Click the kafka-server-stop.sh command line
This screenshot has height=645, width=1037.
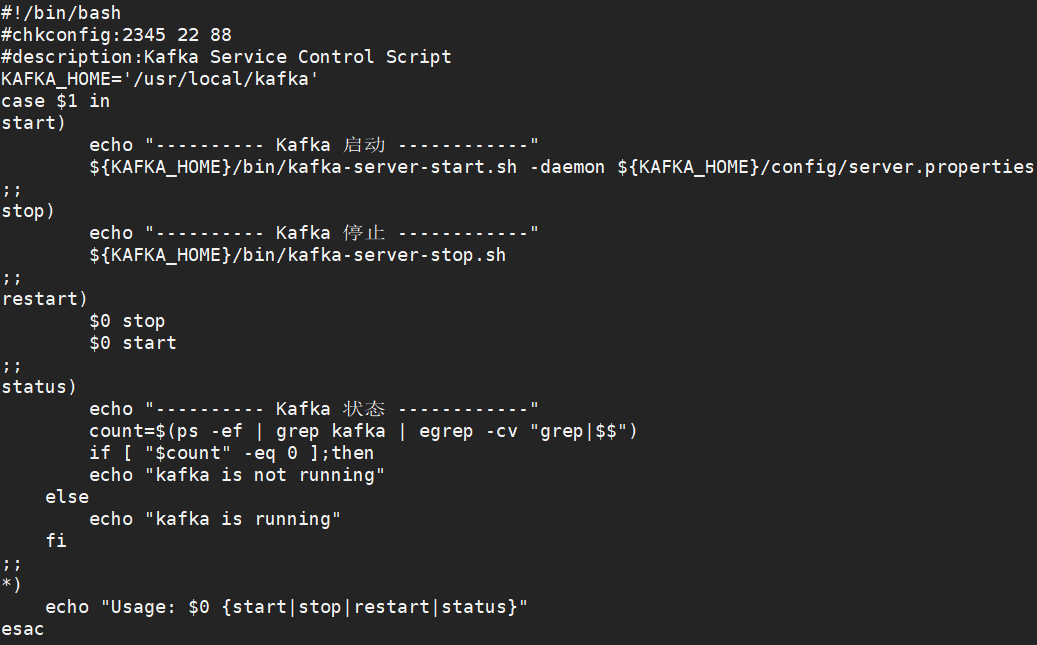click(297, 255)
